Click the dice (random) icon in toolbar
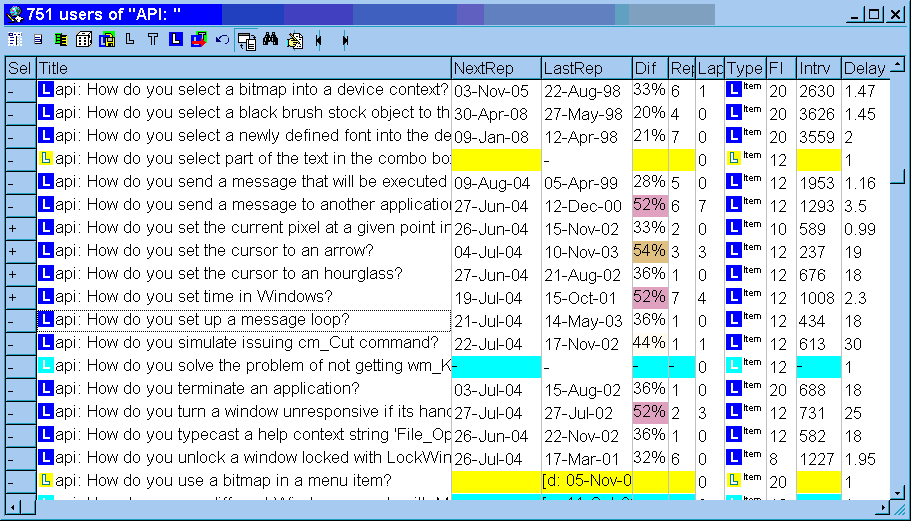 point(84,40)
